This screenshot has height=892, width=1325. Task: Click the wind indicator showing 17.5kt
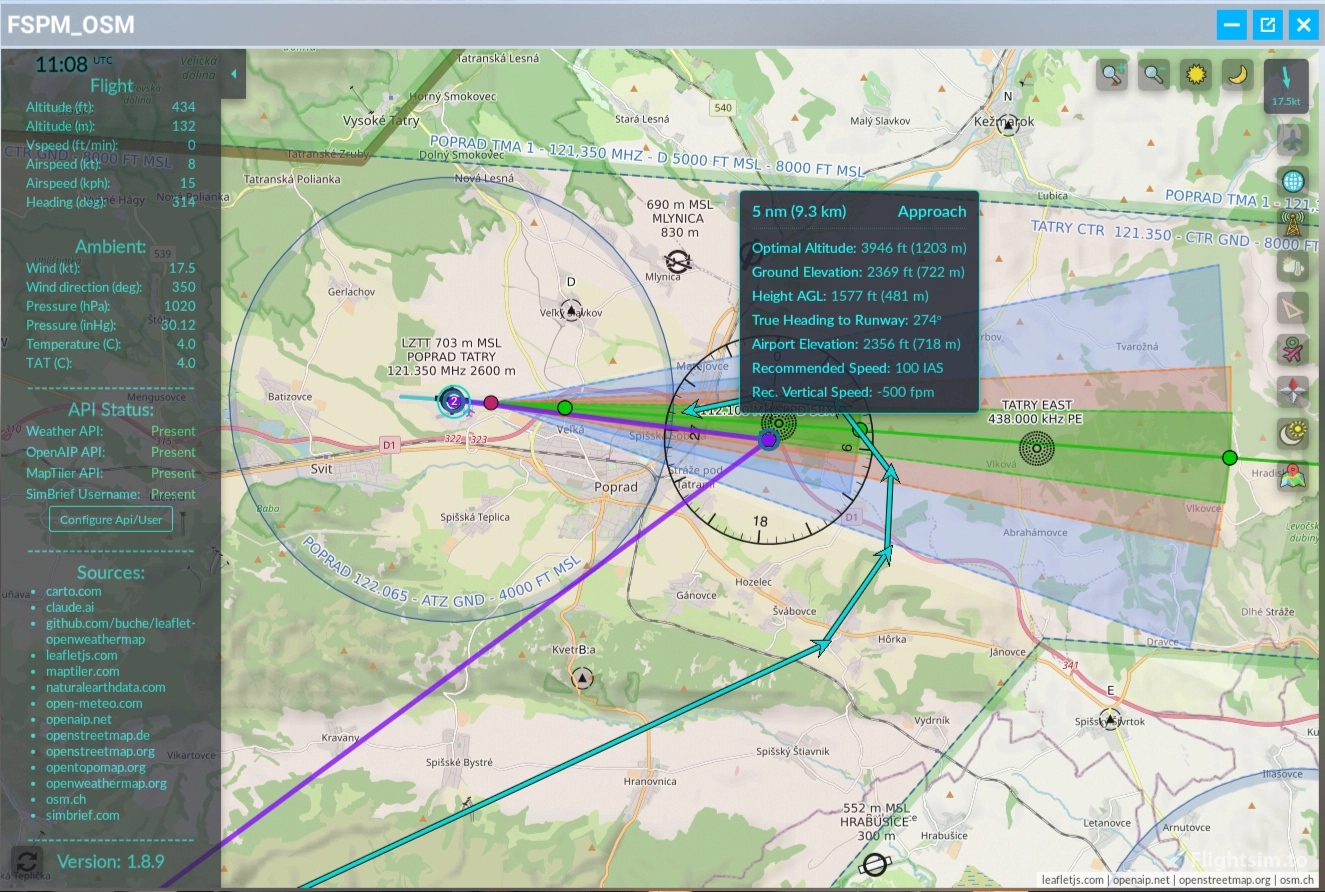pos(1286,87)
